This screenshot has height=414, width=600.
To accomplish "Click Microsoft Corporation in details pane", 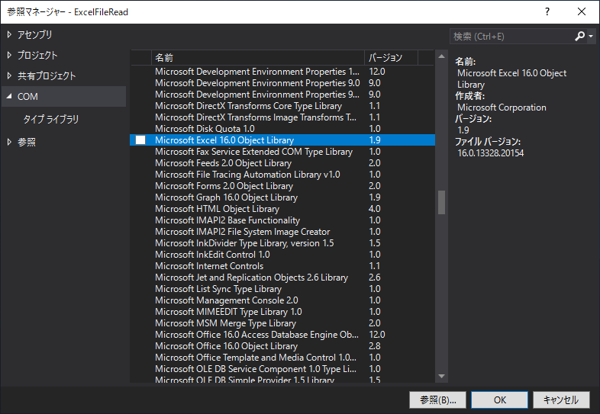I will point(502,108).
